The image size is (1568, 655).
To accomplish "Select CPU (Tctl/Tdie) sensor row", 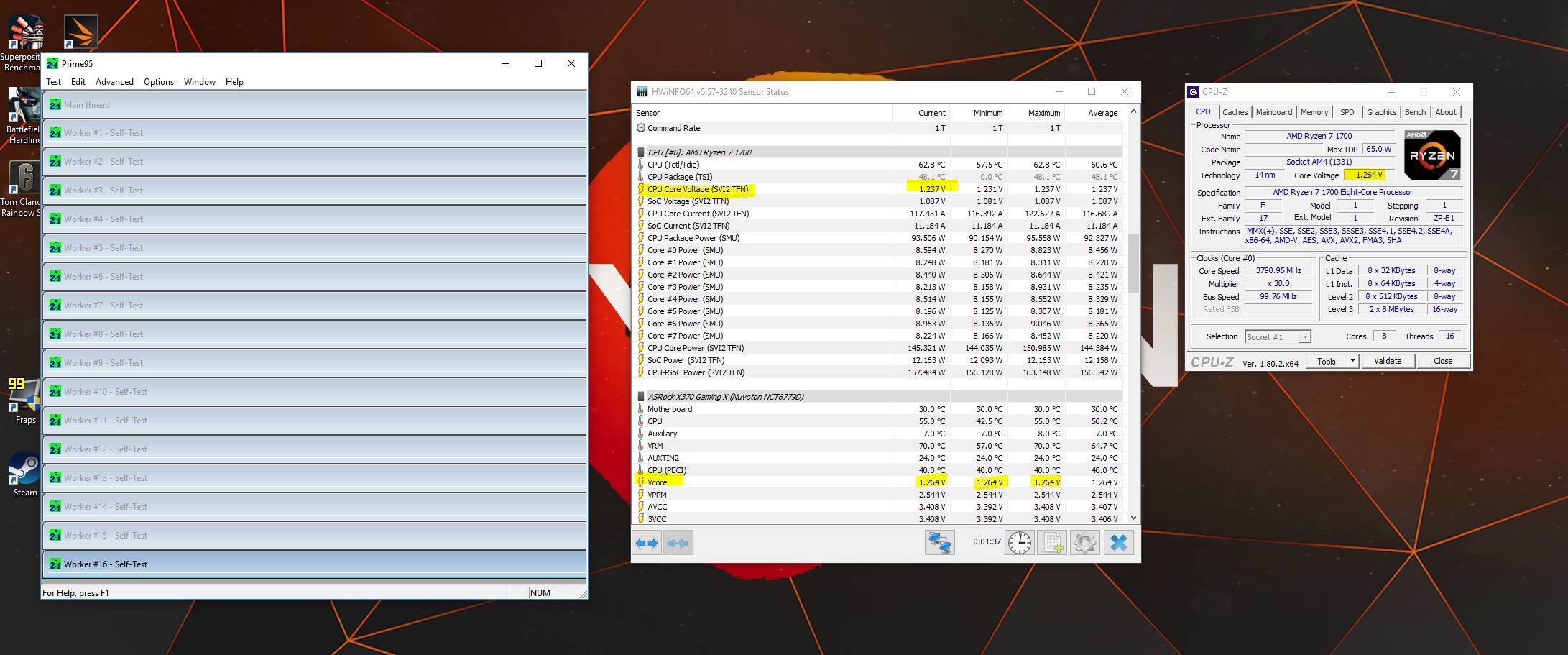I will pyautogui.click(x=877, y=165).
